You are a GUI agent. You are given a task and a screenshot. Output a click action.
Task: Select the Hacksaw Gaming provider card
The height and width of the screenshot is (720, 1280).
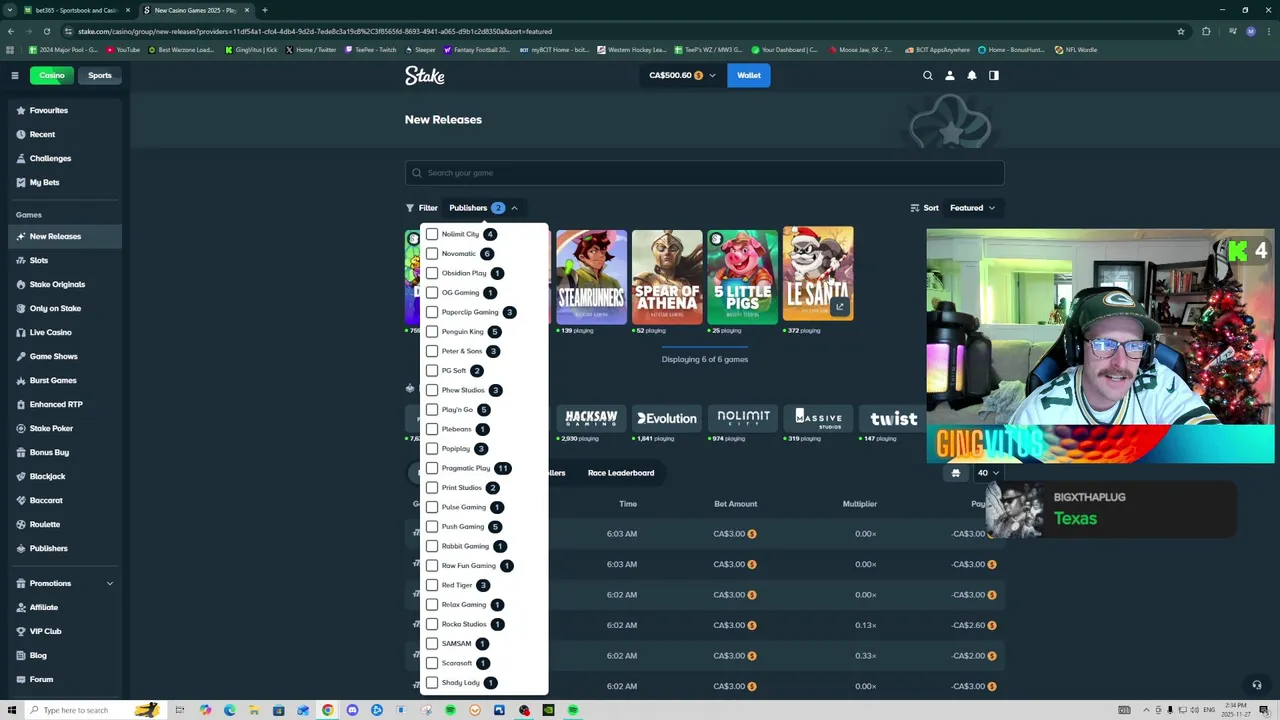[591, 418]
